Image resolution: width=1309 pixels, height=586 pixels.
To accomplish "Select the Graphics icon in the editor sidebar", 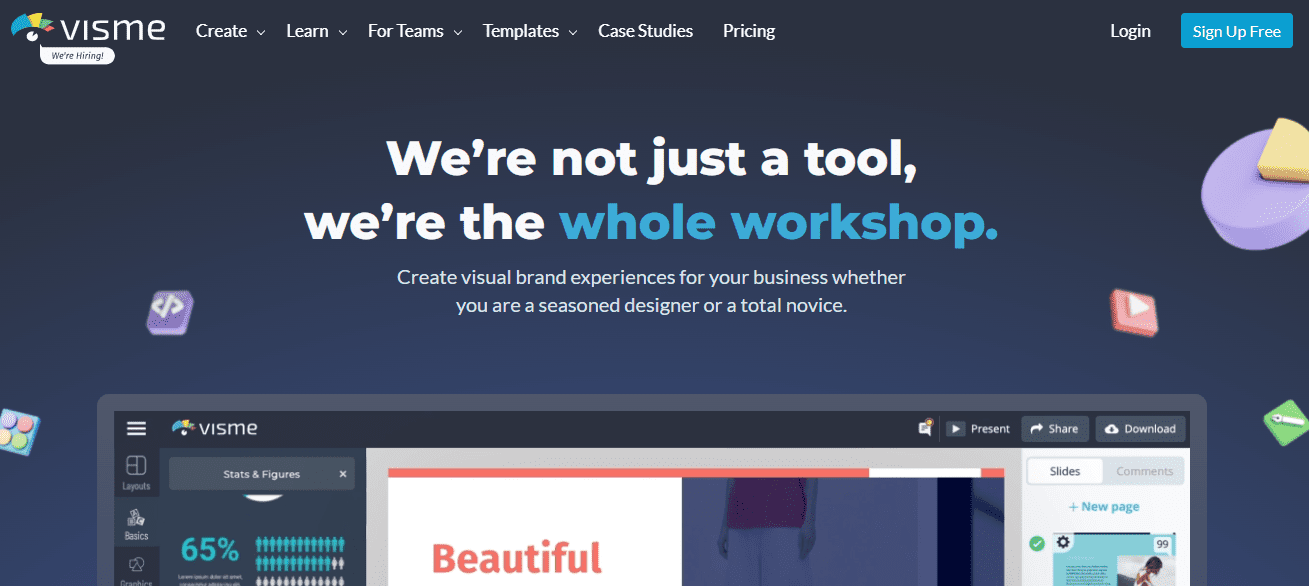I will pos(136,570).
